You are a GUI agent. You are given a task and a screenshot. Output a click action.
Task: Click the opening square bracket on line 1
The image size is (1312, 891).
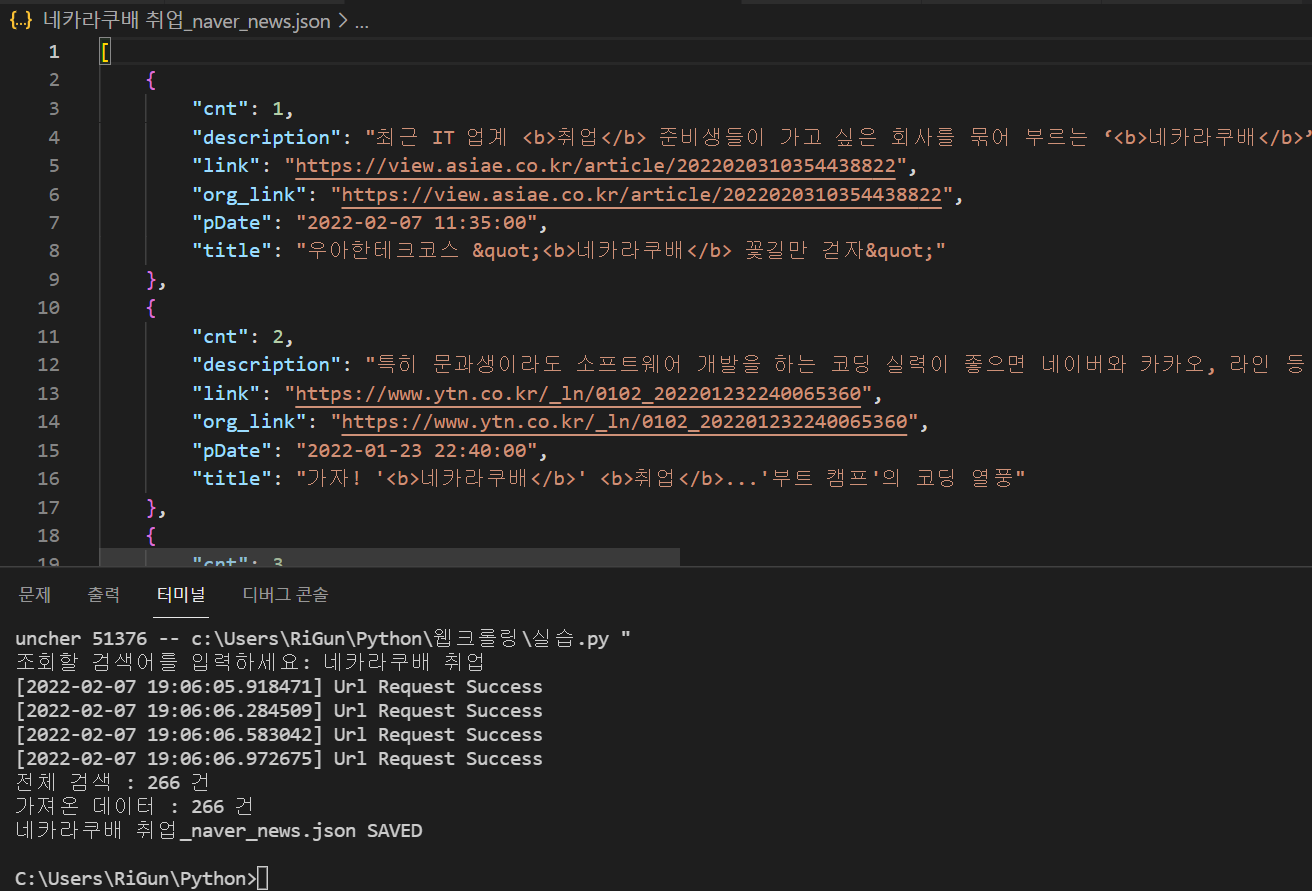[x=105, y=52]
